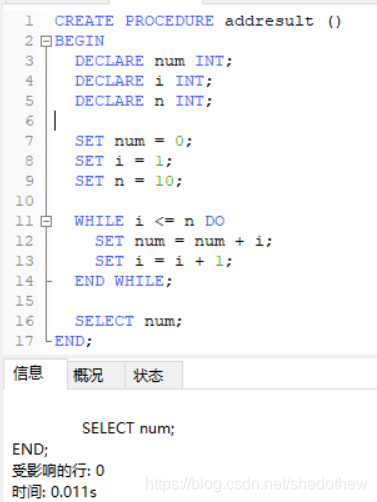Click the PROCEDURE keyword

[x=169, y=21]
